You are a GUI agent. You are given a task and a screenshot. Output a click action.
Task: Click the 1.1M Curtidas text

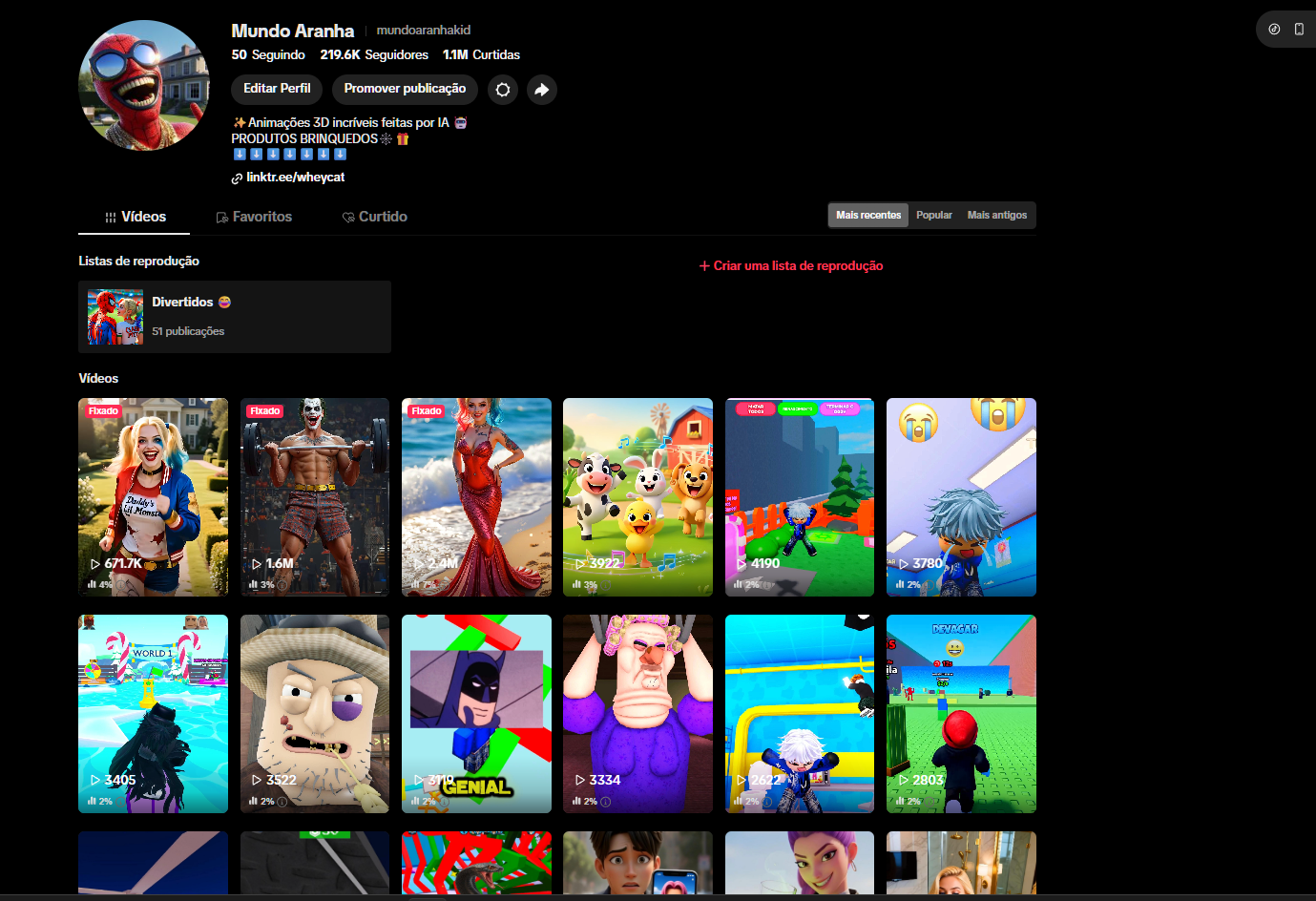pyautogui.click(x=481, y=55)
